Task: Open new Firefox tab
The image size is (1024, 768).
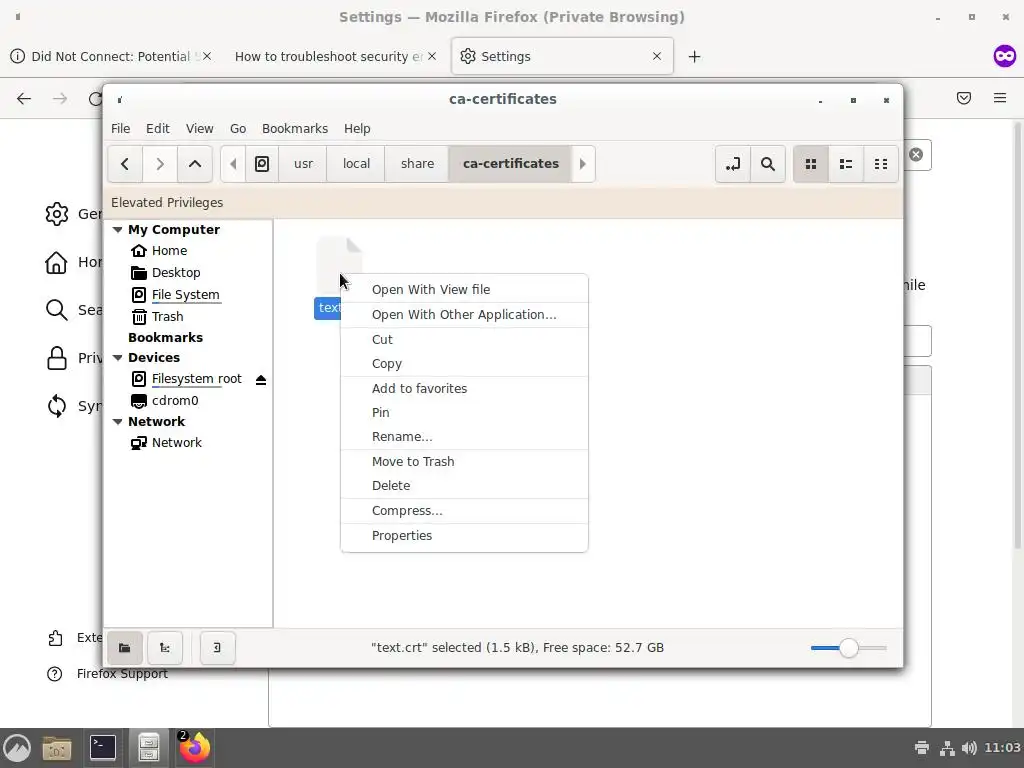Action: tap(694, 57)
